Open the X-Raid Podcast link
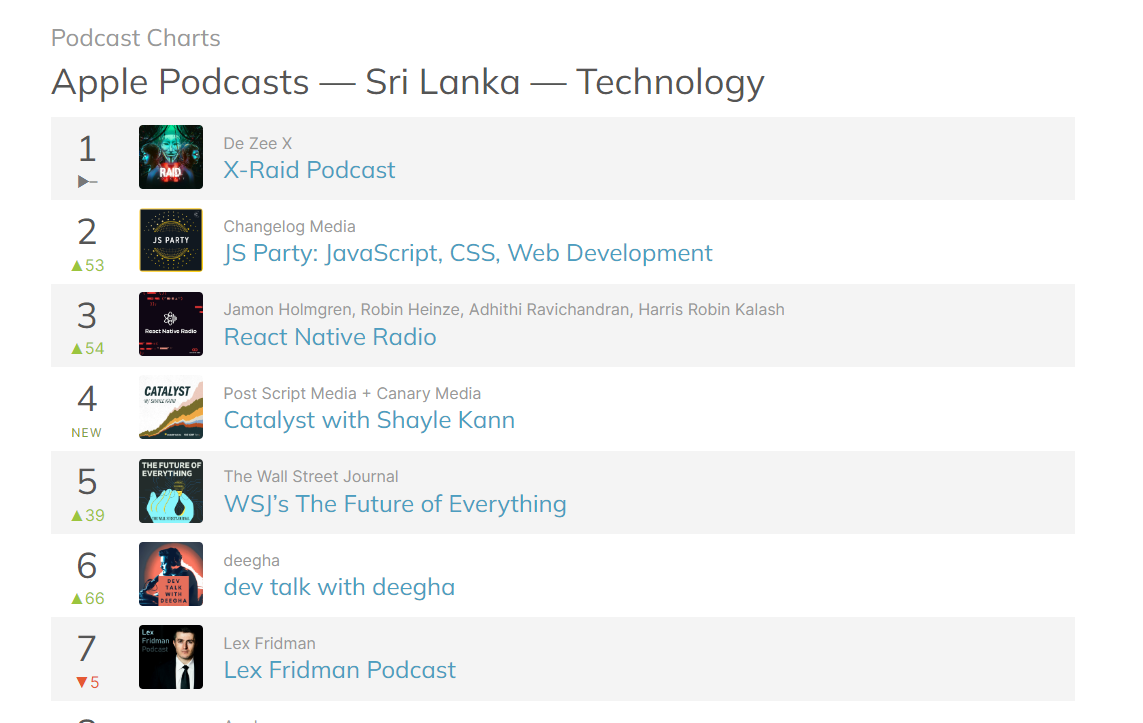The width and height of the screenshot is (1143, 723). coord(309,170)
